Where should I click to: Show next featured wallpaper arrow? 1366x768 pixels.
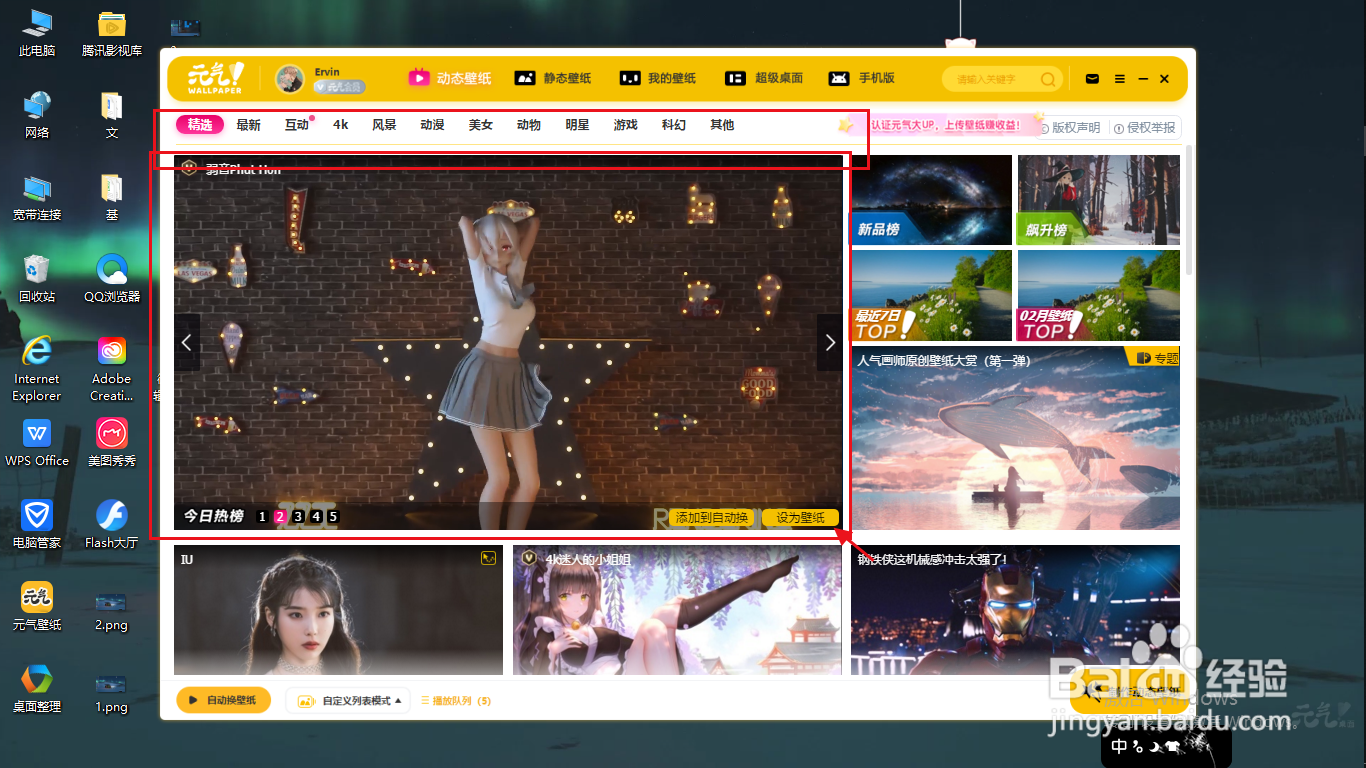830,342
